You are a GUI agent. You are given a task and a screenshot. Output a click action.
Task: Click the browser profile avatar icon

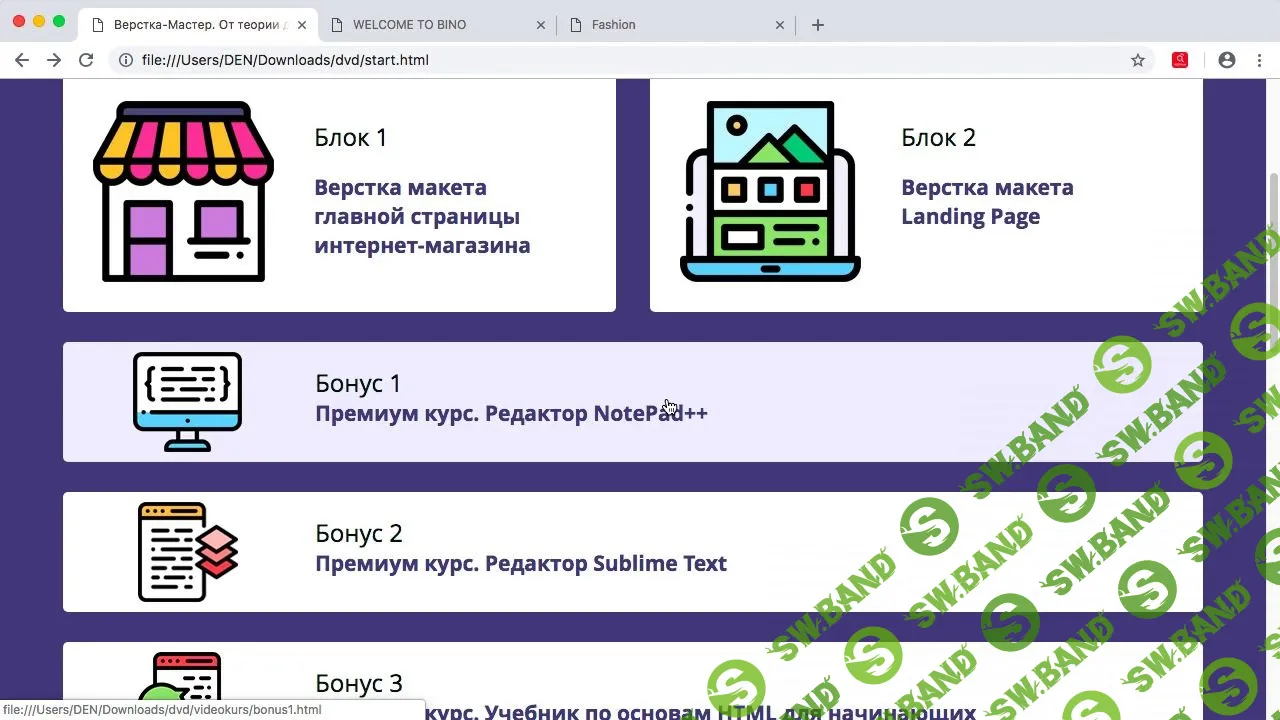[1227, 60]
